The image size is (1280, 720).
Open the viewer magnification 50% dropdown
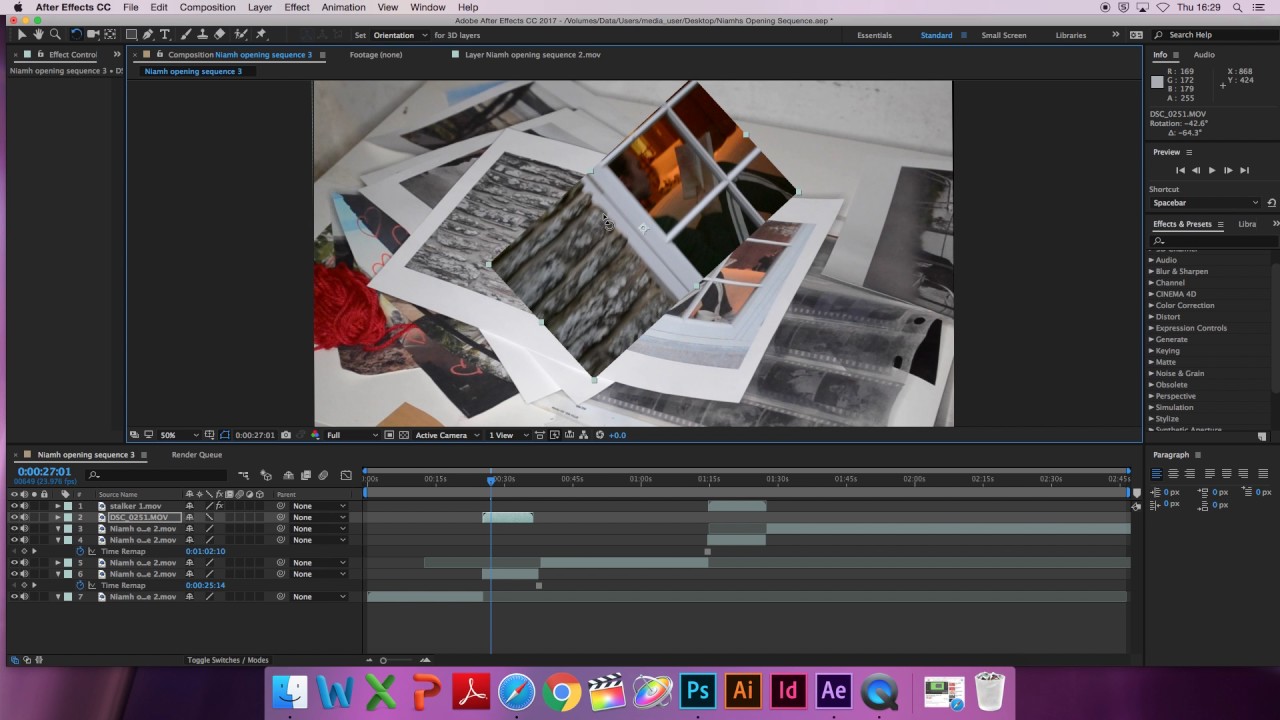pyautogui.click(x=180, y=435)
